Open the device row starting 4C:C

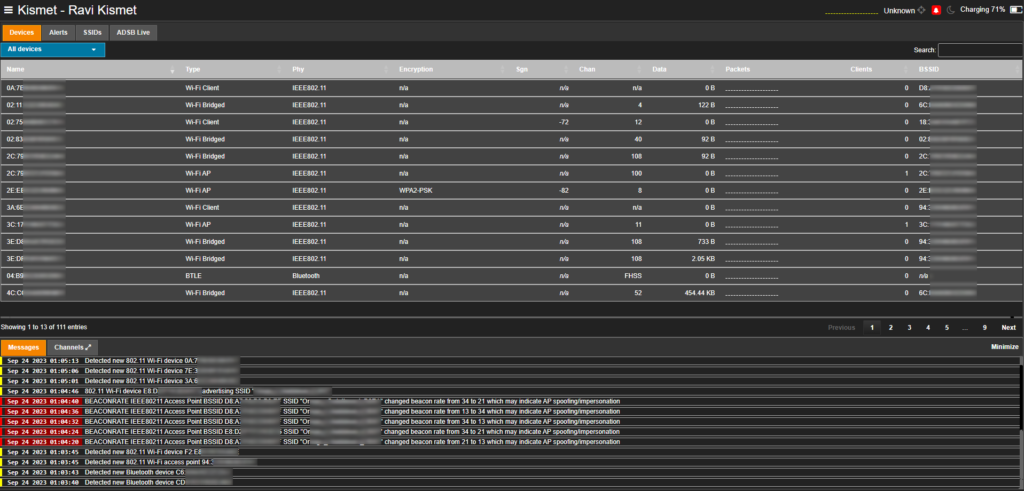511,293
